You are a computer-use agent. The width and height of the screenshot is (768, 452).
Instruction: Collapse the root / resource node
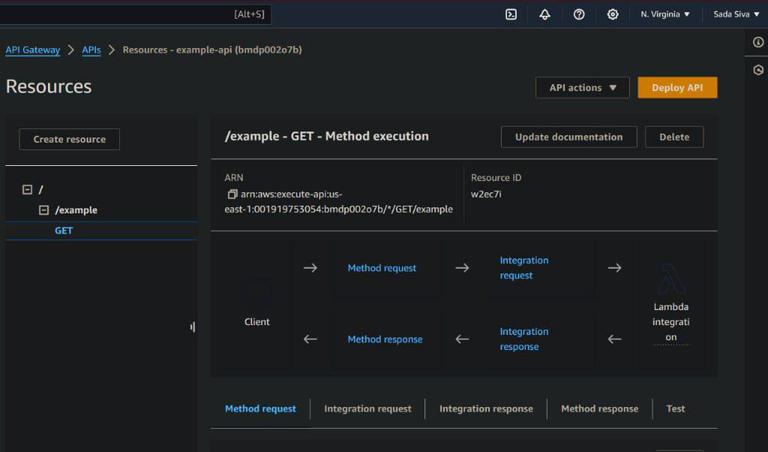point(27,190)
